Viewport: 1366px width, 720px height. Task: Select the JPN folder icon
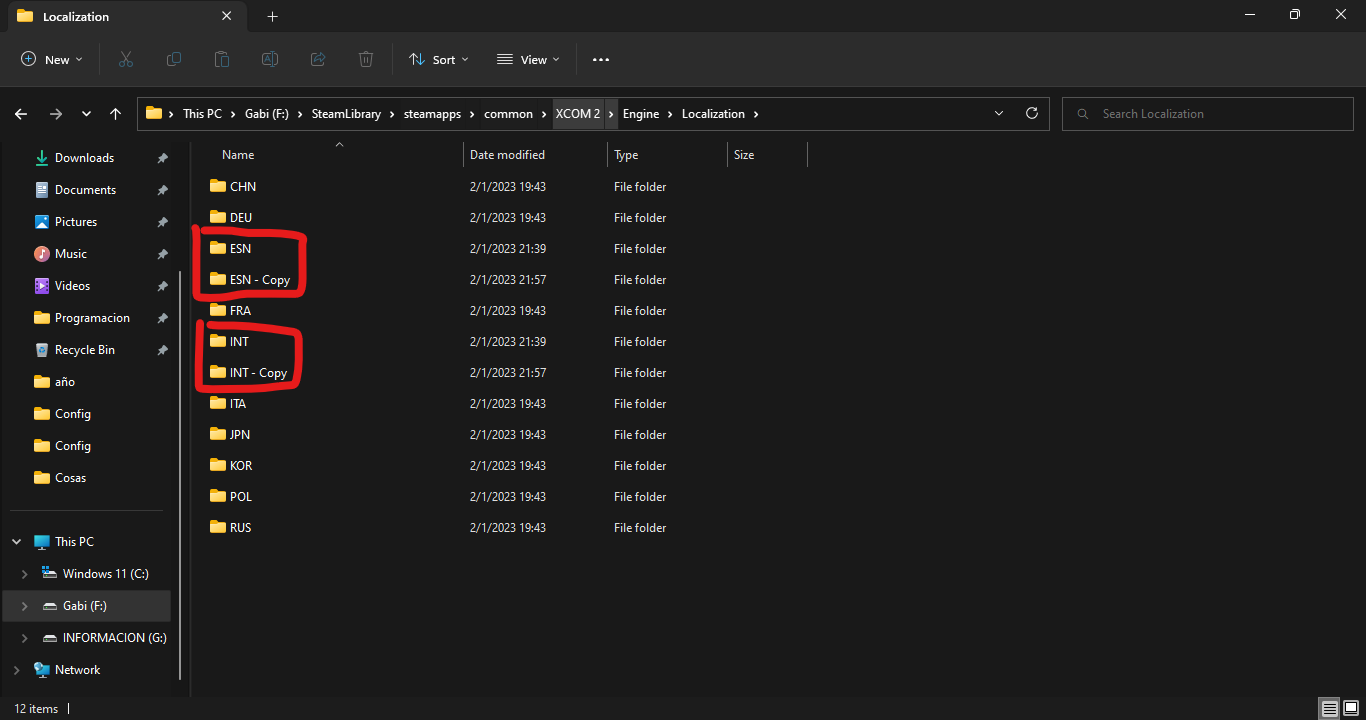click(218, 434)
